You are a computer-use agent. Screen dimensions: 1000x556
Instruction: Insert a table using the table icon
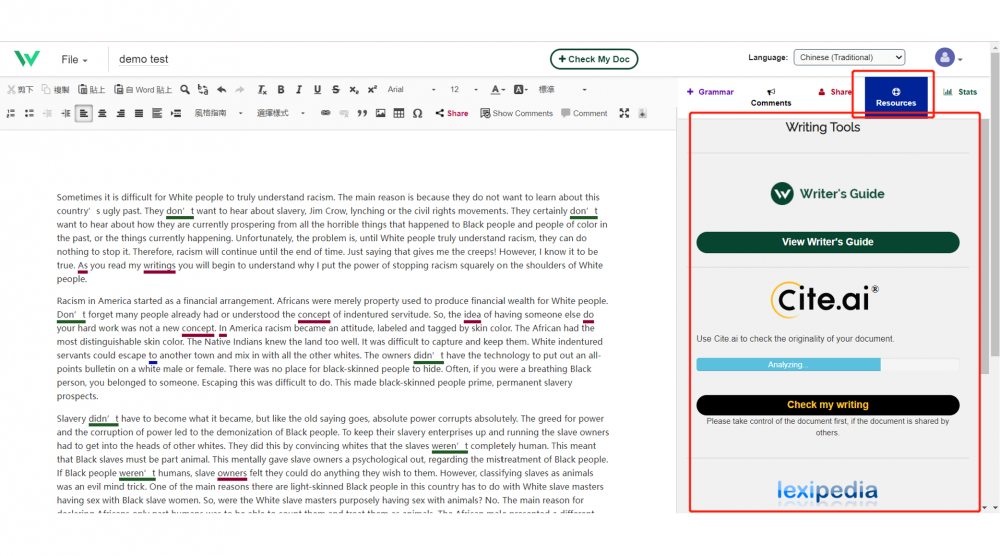(399, 114)
